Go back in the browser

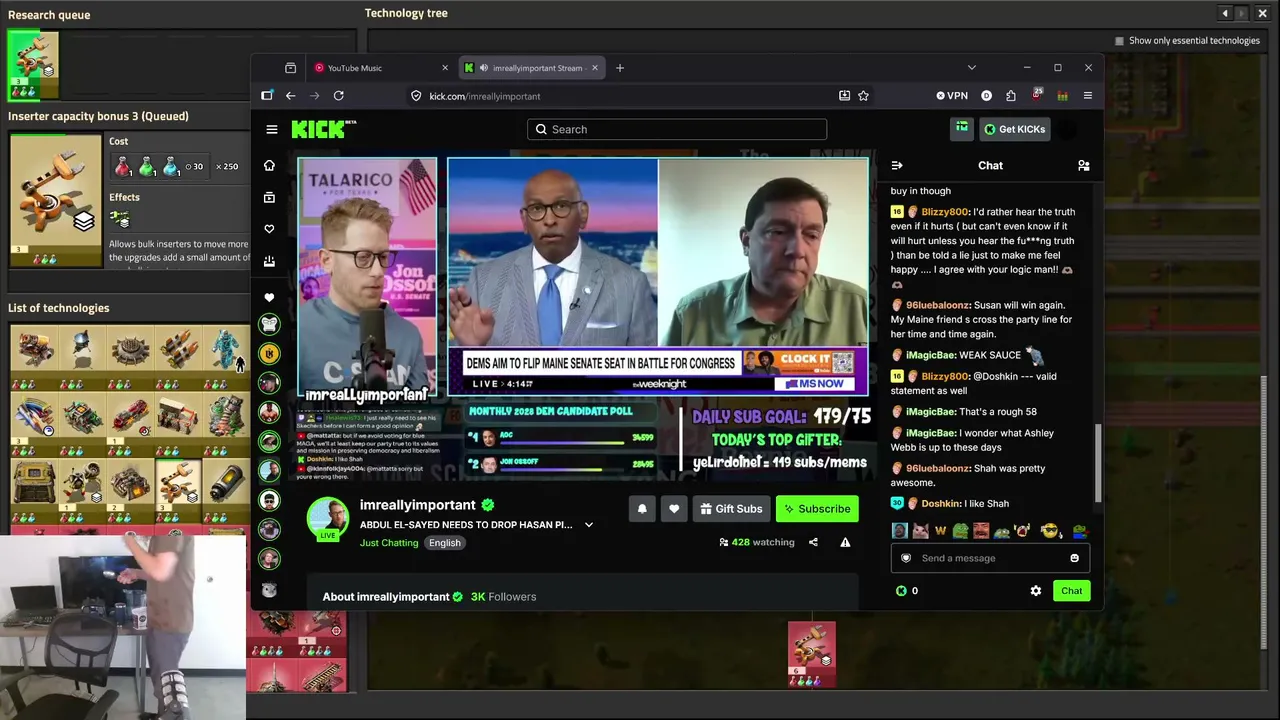tap(290, 96)
